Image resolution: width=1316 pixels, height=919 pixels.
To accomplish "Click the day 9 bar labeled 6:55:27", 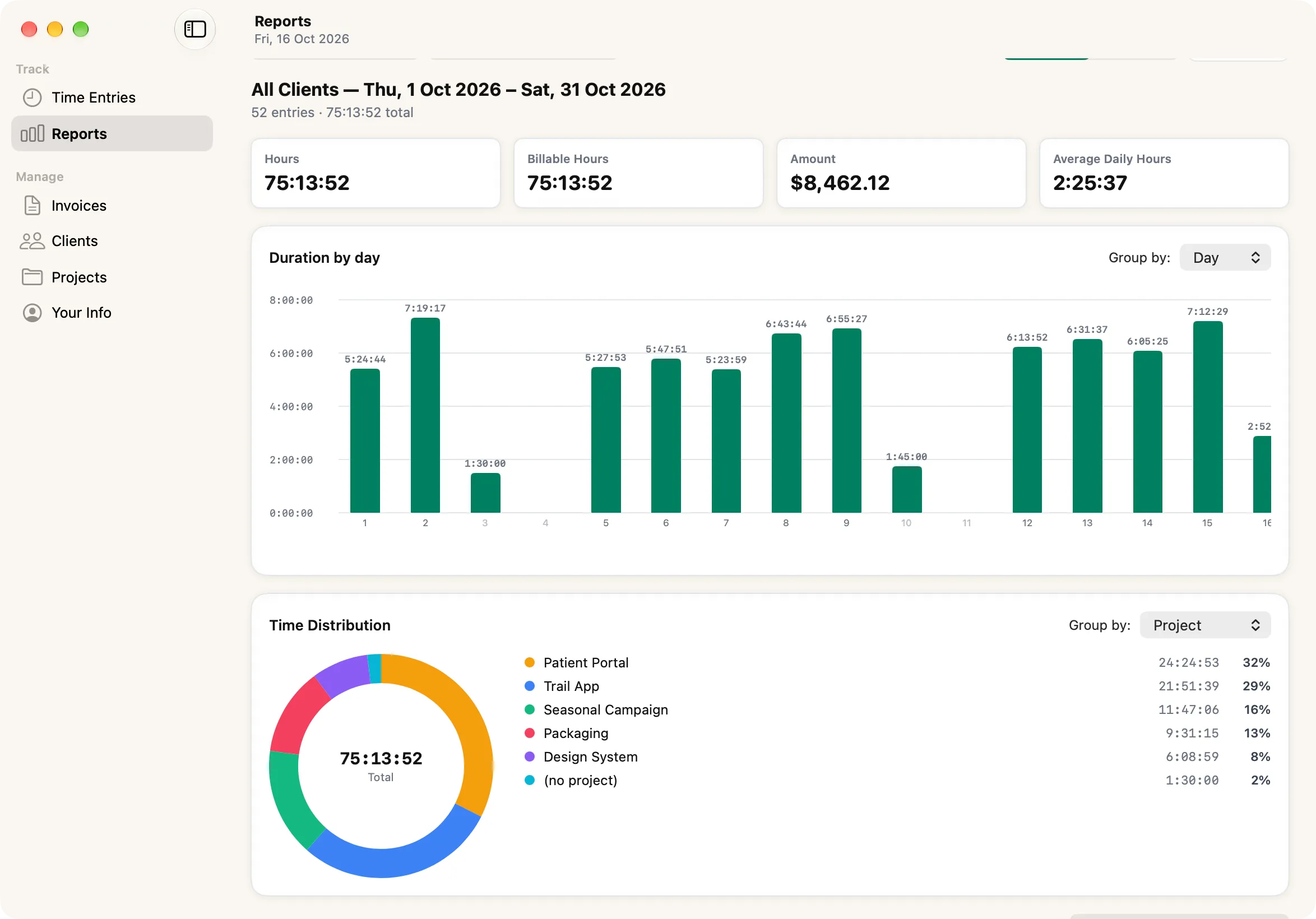I will click(846, 420).
